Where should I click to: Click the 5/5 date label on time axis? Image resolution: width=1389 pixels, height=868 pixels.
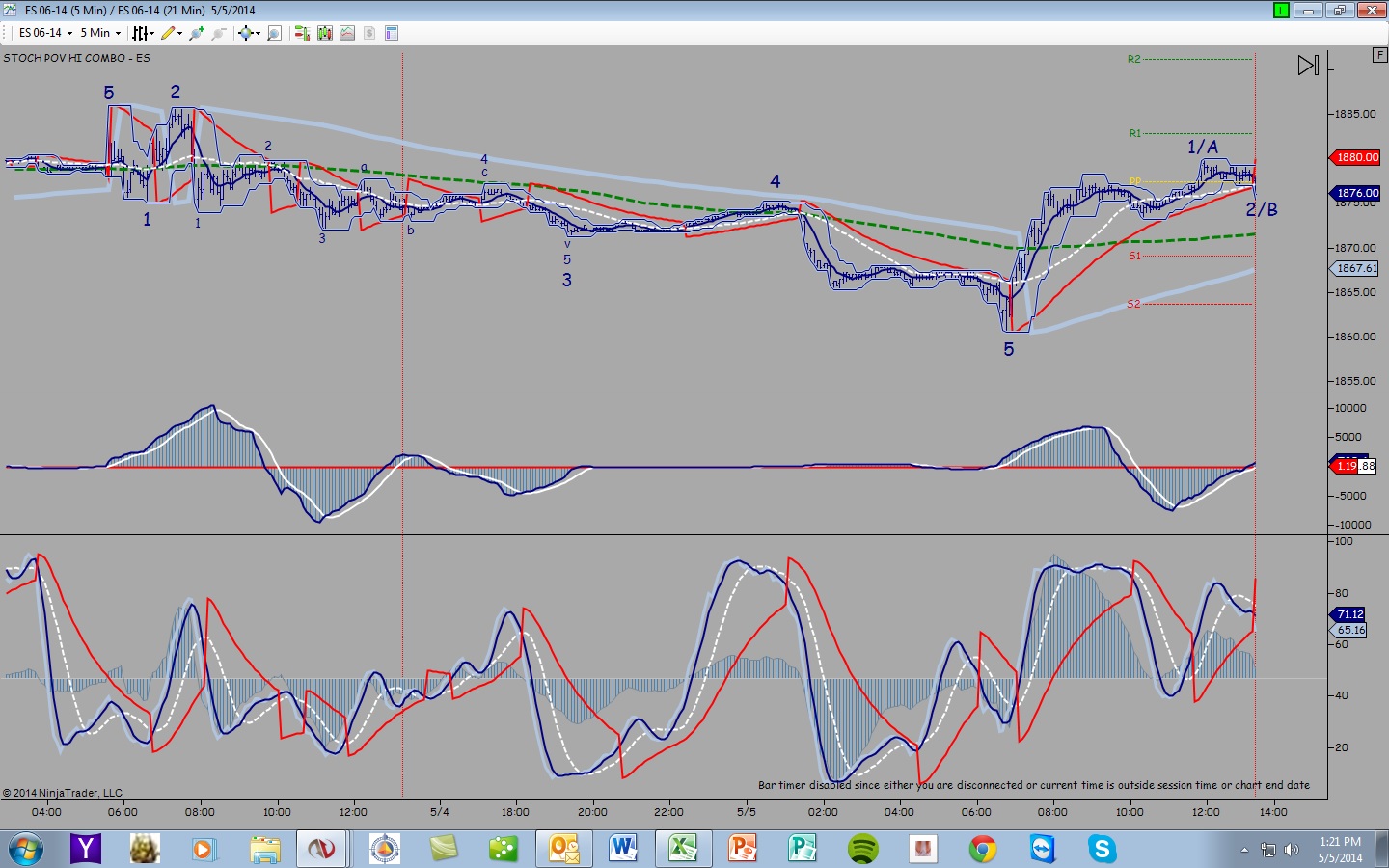pos(747,812)
